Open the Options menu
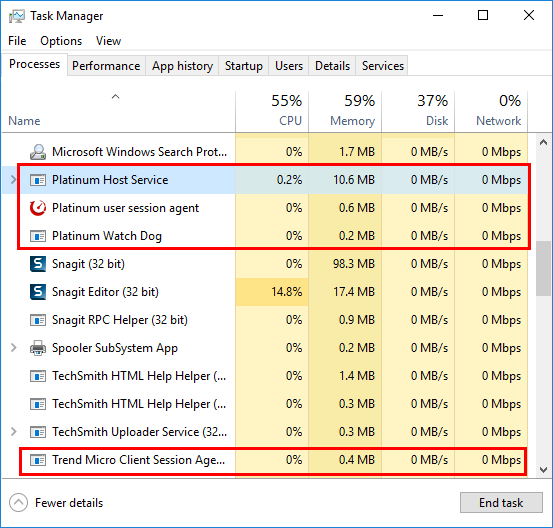553x528 pixels. pos(61,41)
